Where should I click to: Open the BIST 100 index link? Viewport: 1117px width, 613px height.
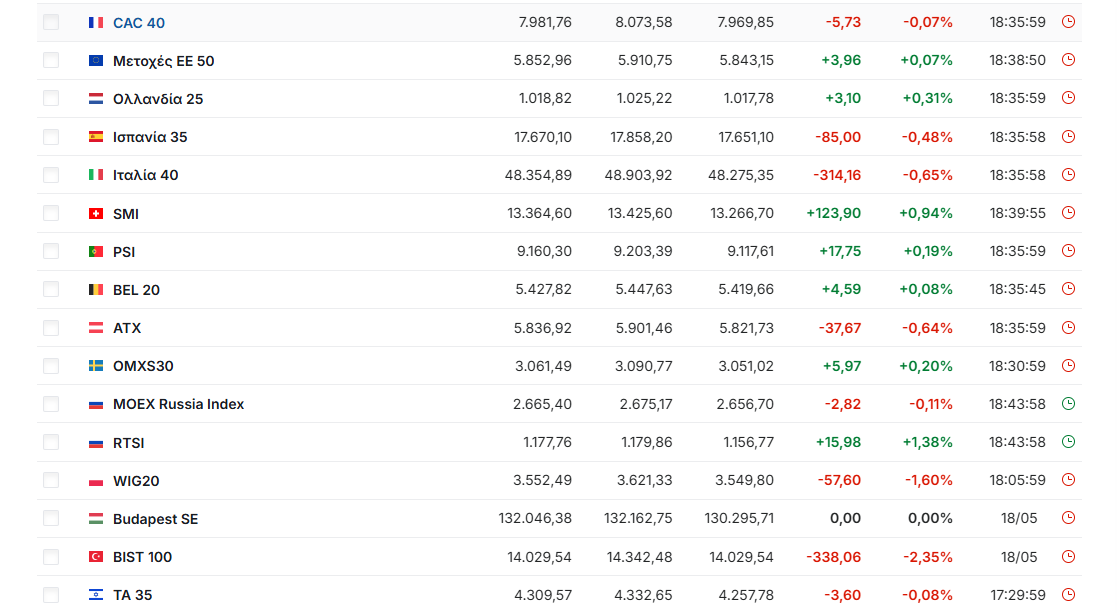point(142,557)
